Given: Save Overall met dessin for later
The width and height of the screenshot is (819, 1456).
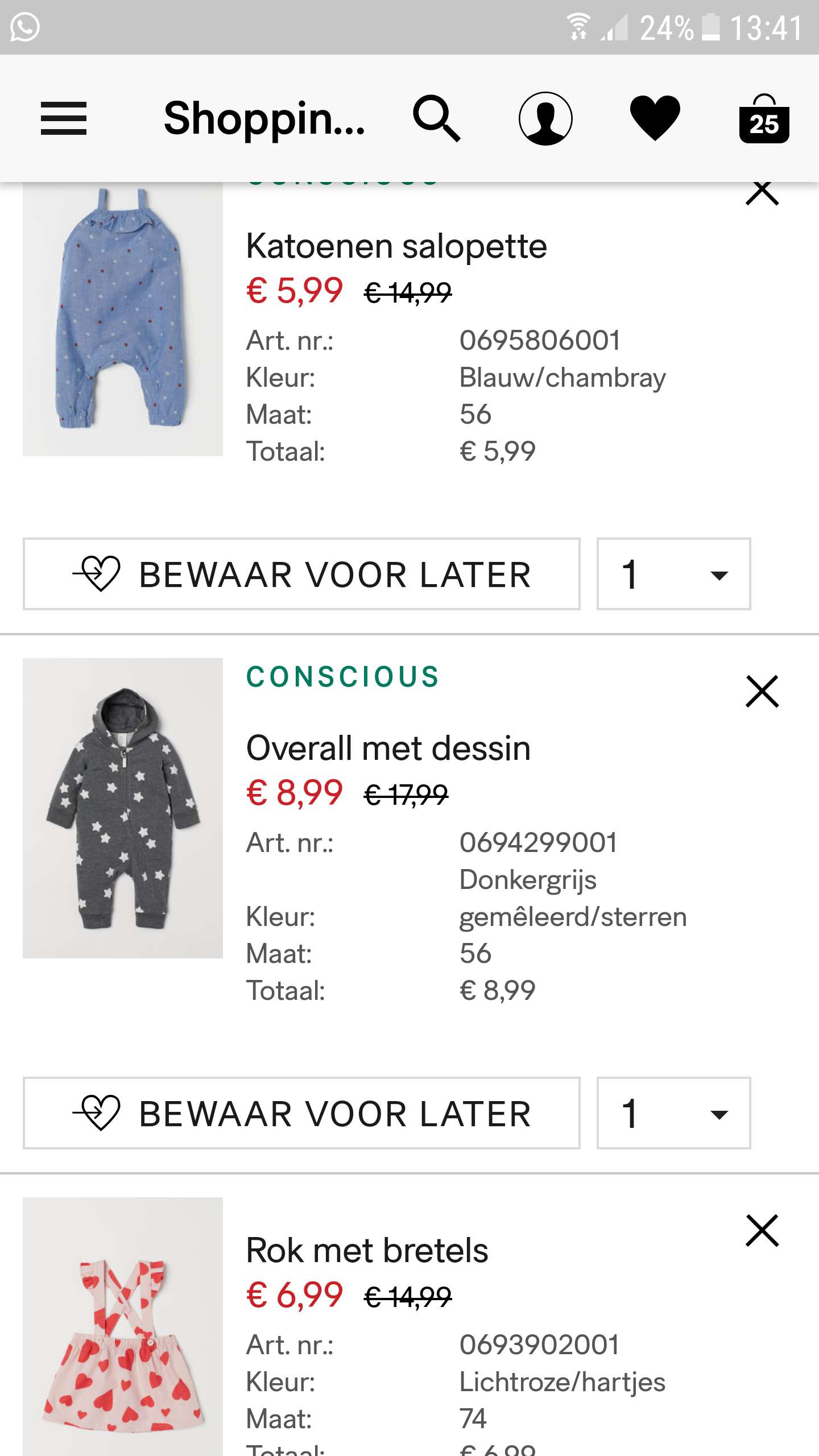Looking at the screenshot, I should 301,1113.
